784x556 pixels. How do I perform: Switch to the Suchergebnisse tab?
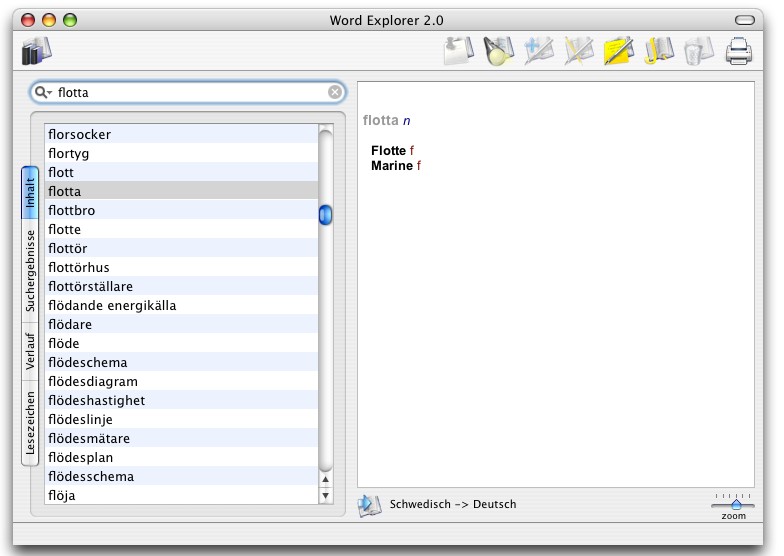click(30, 270)
